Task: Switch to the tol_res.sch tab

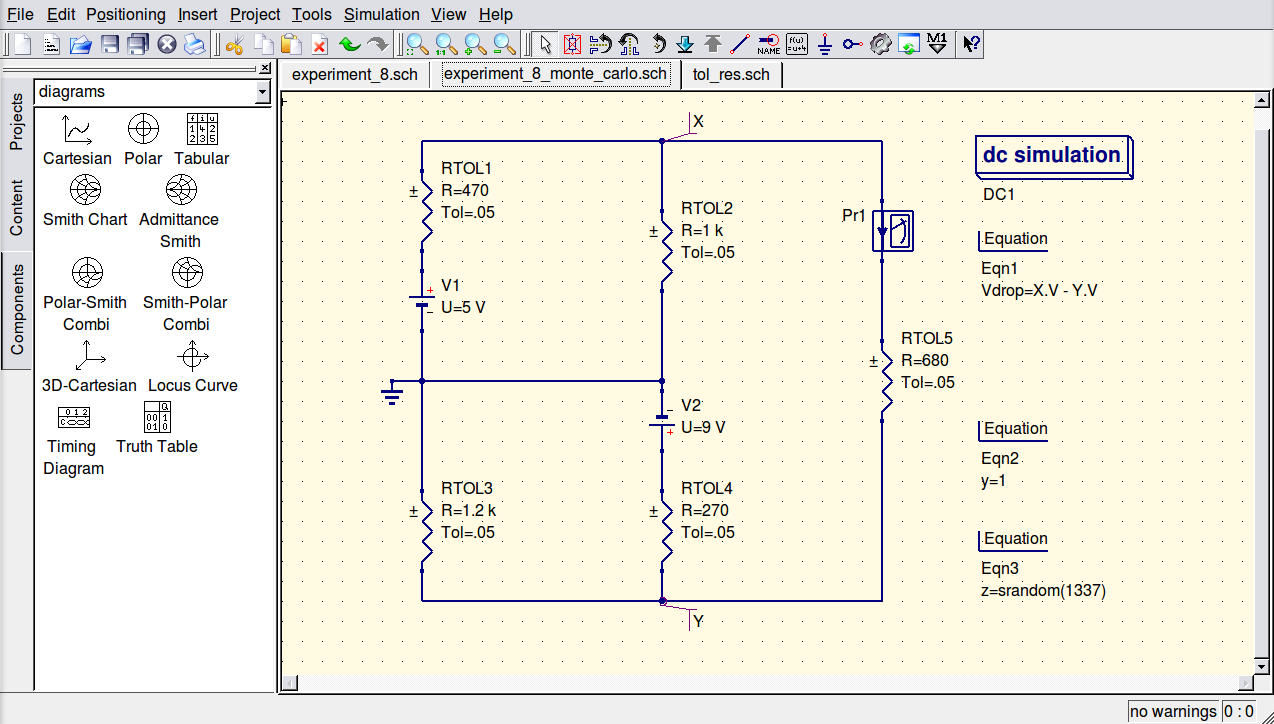Action: pos(731,75)
